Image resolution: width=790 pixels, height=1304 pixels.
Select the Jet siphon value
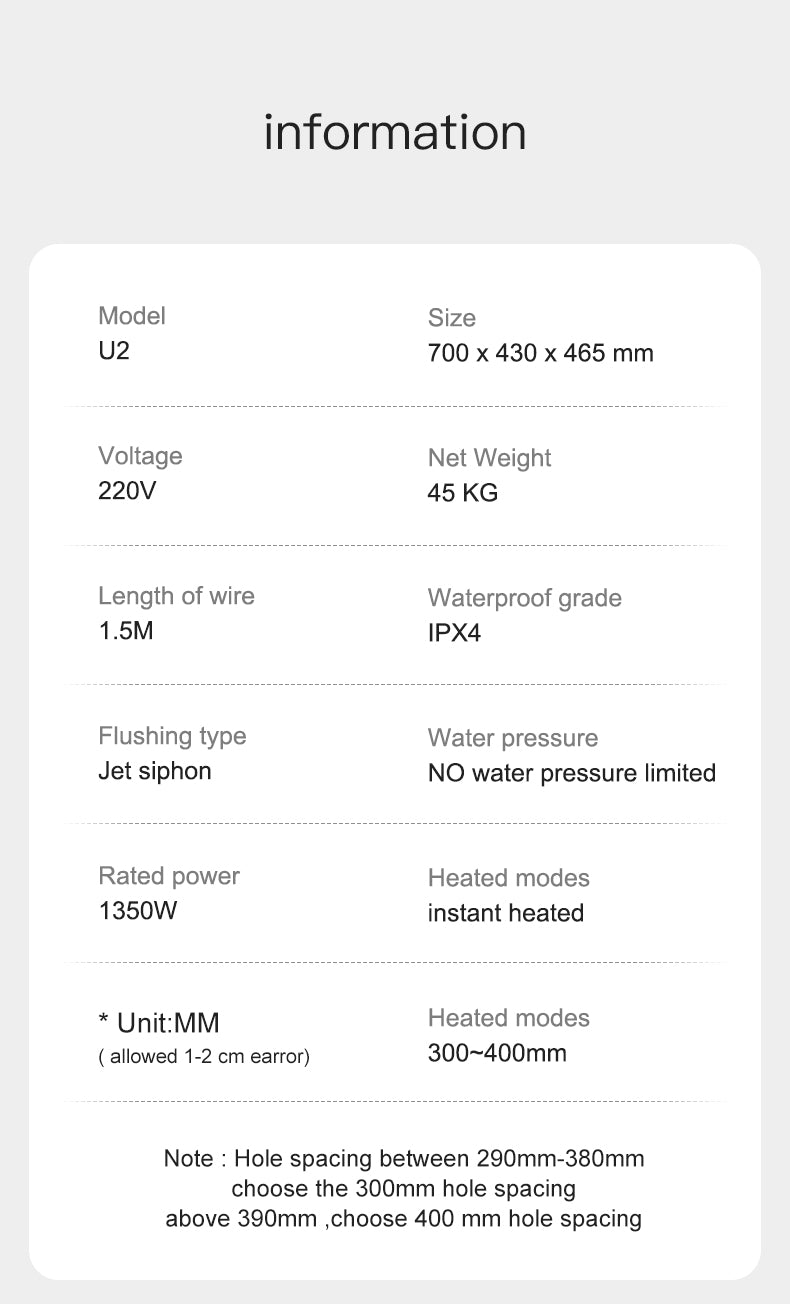[x=155, y=771]
